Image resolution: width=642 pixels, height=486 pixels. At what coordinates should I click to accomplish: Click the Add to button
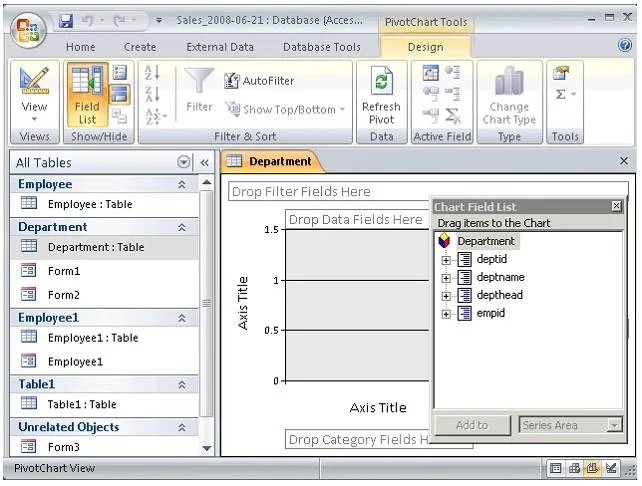click(x=472, y=425)
